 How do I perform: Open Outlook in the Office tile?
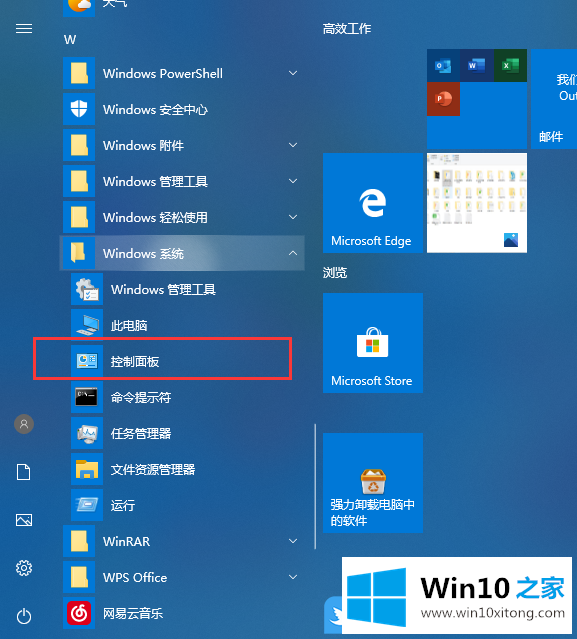tap(443, 66)
